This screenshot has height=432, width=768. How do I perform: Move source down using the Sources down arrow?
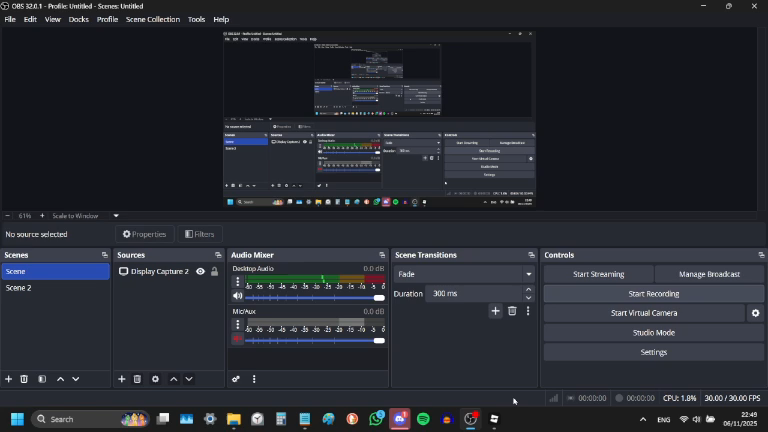189,379
